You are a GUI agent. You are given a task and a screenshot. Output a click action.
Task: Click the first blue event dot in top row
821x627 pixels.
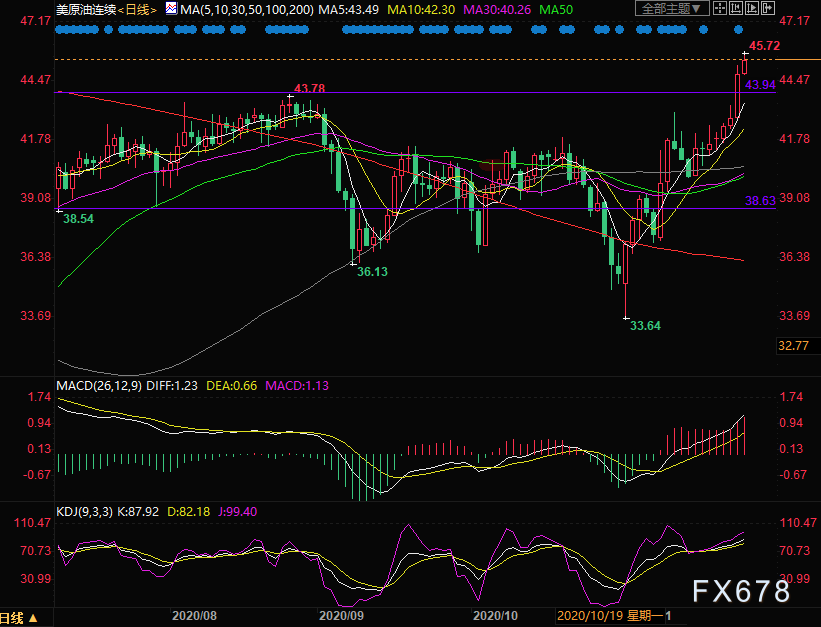[59, 30]
